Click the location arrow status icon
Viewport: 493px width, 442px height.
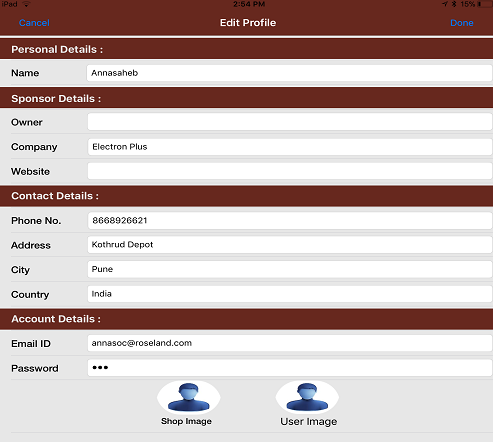click(445, 4)
